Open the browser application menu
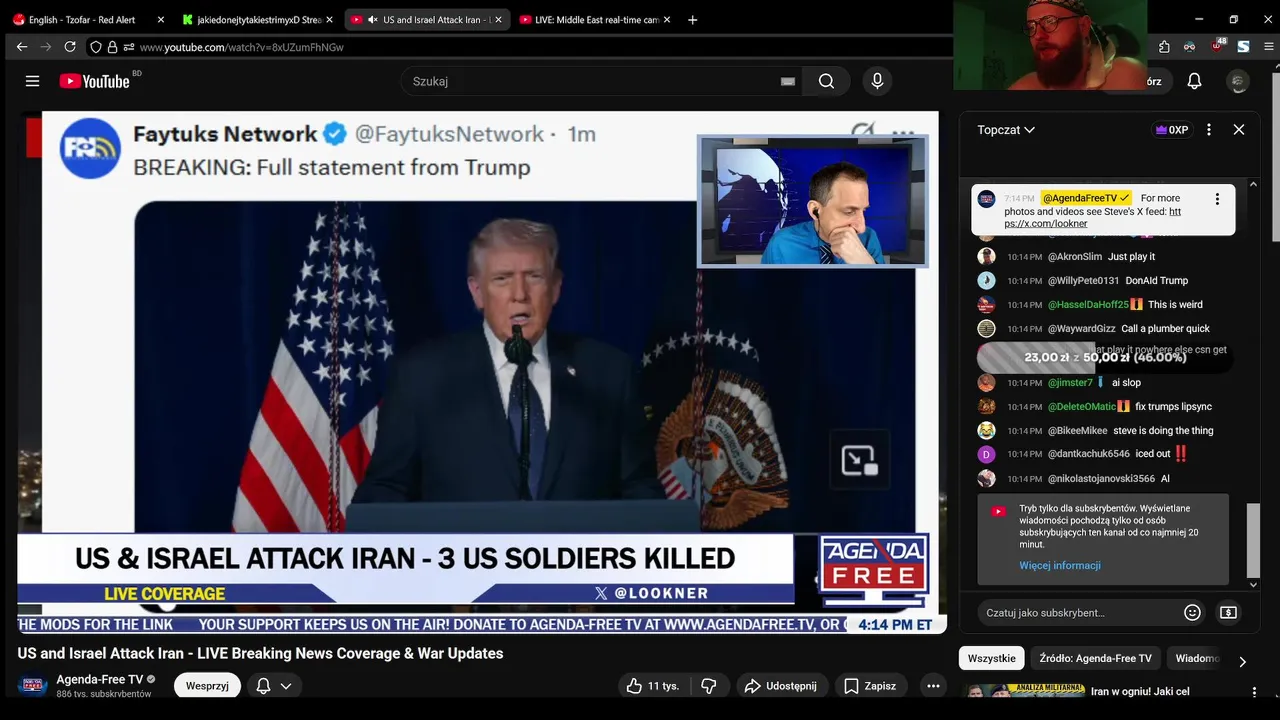The width and height of the screenshot is (1280, 720). 1268,47
